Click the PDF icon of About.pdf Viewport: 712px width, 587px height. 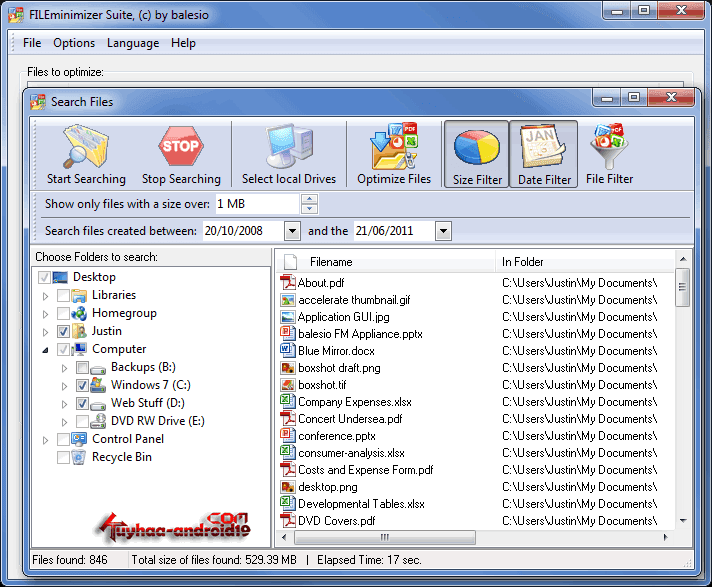pos(287,282)
